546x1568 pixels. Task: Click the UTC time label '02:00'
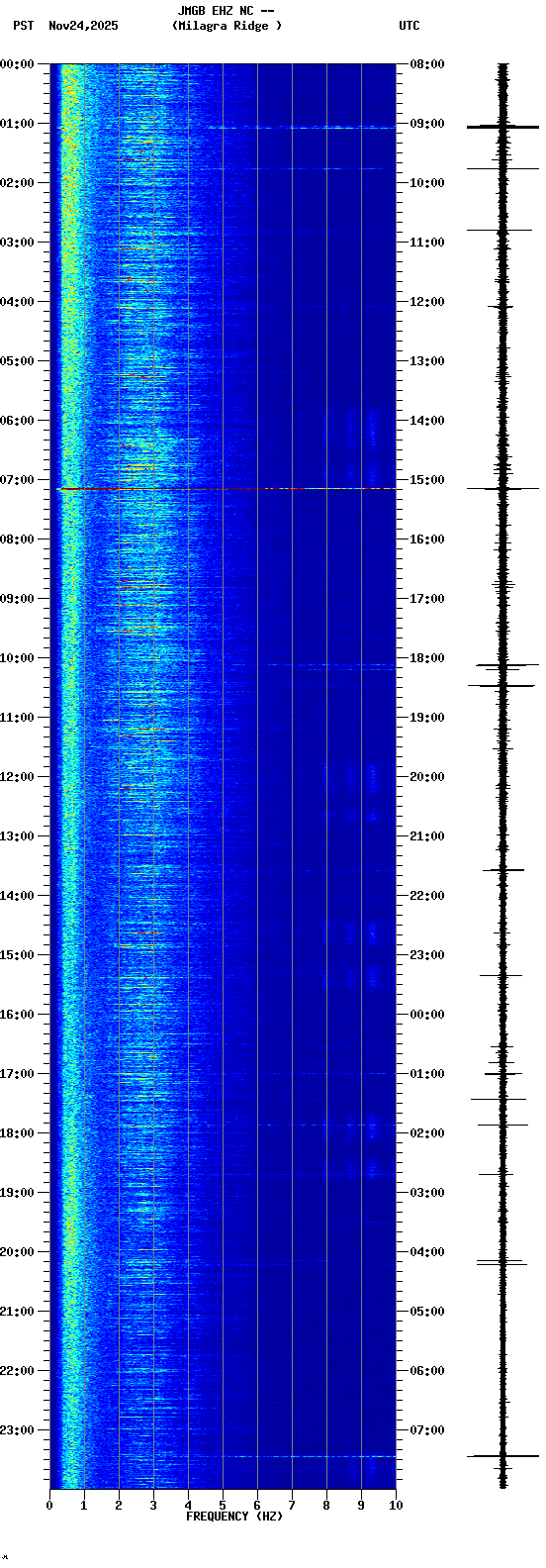(x=427, y=1133)
